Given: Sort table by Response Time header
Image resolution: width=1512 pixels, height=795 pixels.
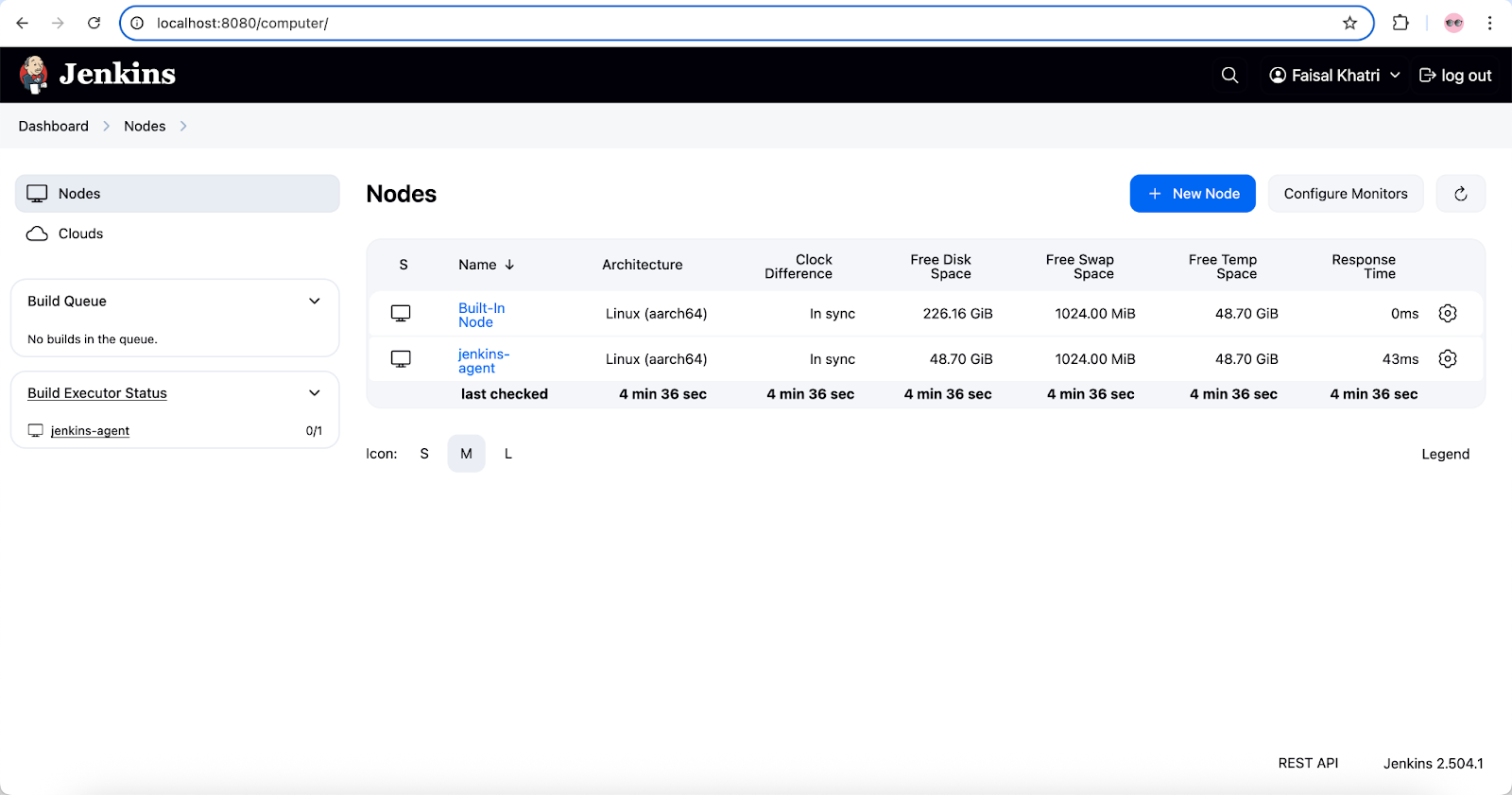Looking at the screenshot, I should coord(1364,267).
